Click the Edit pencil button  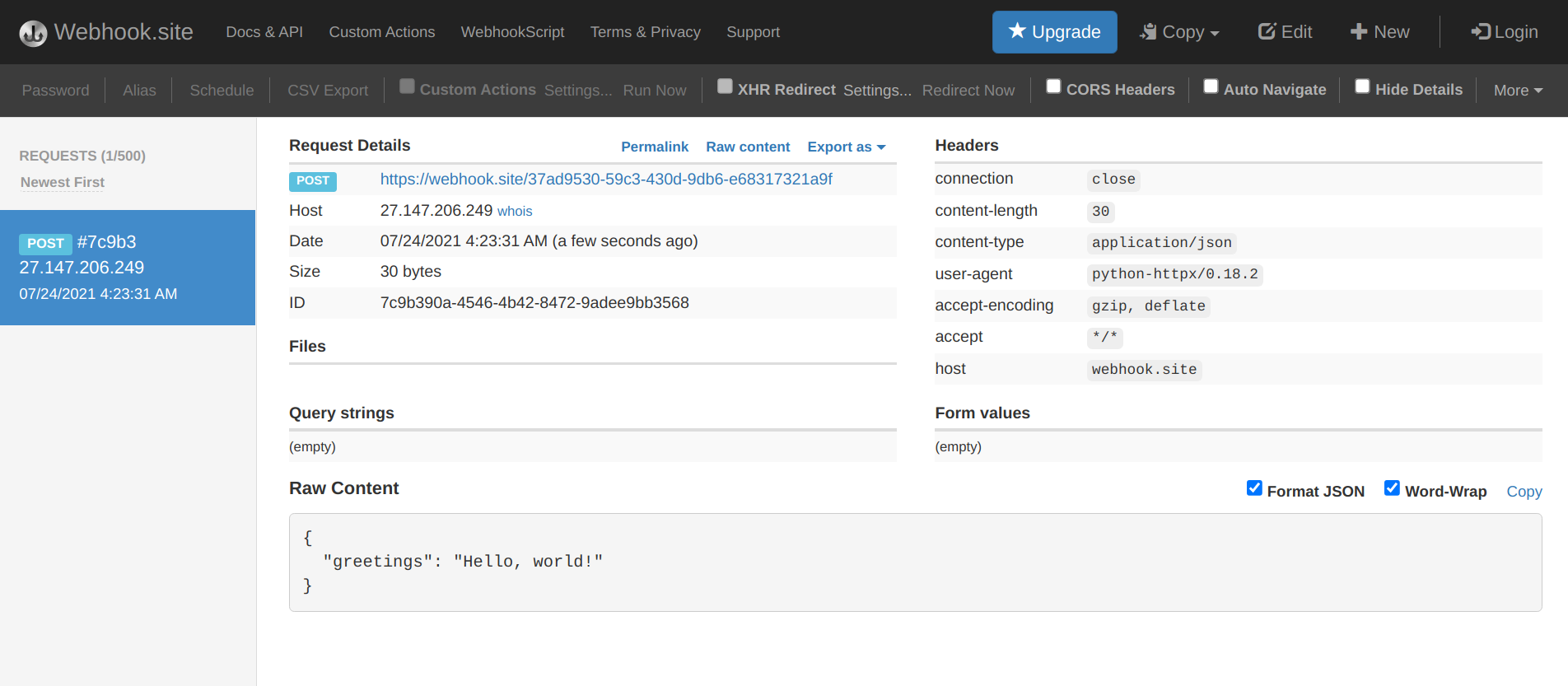coord(1285,32)
